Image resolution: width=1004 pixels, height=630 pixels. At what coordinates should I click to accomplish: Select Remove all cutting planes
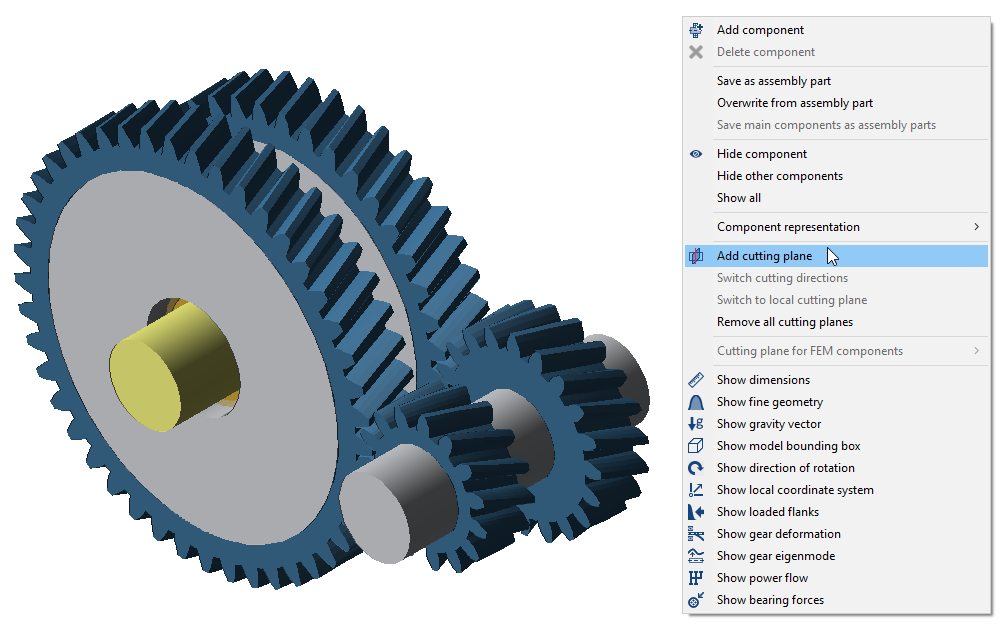tap(784, 322)
